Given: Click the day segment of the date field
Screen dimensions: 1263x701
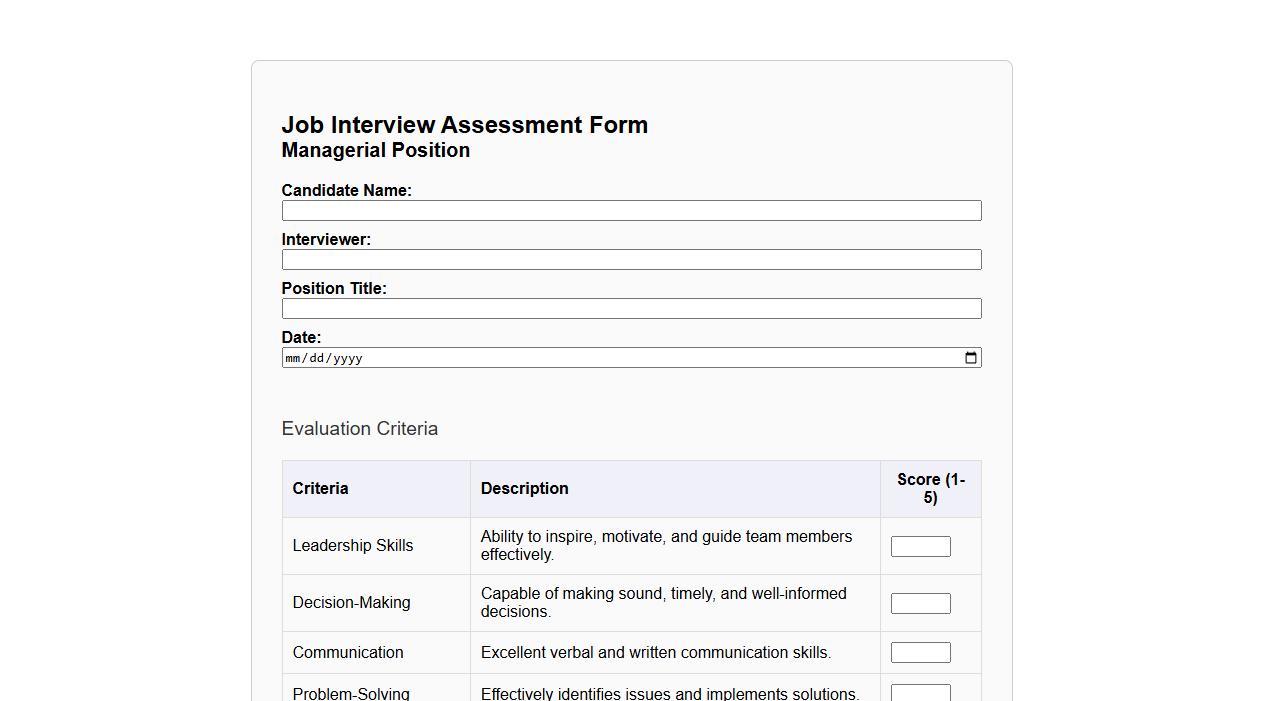Looking at the screenshot, I should click(316, 357).
